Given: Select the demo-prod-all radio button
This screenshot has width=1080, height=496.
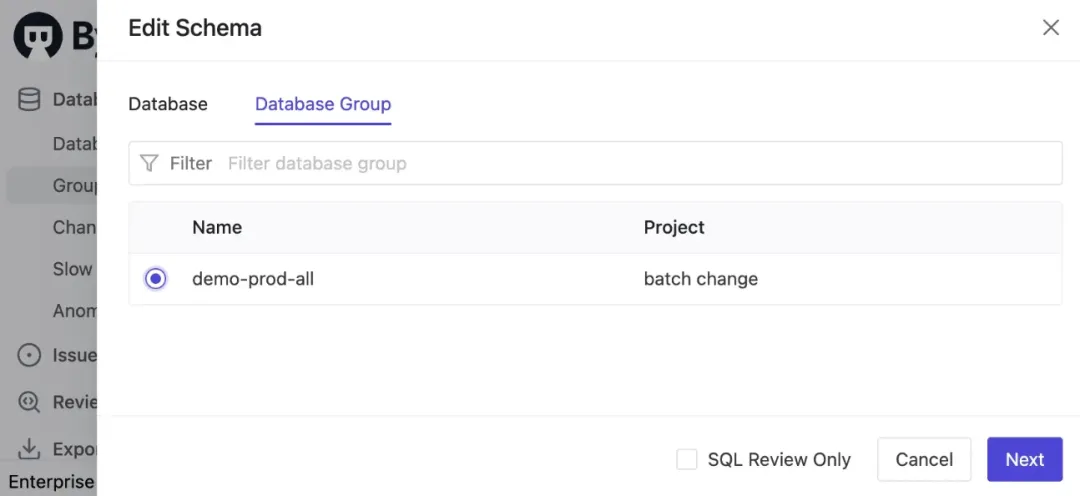Looking at the screenshot, I should click(155, 279).
